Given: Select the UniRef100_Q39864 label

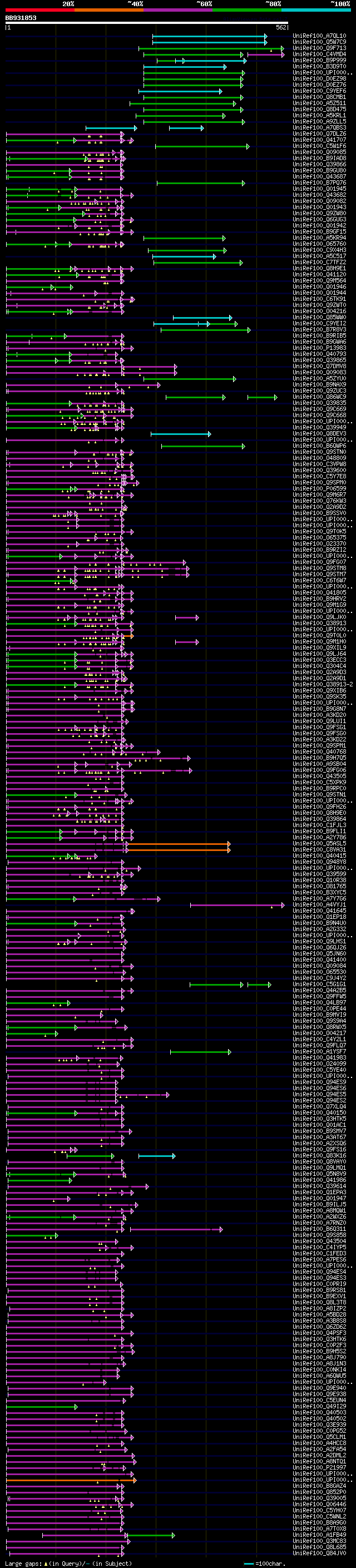Looking at the screenshot, I should click(x=319, y=819).
